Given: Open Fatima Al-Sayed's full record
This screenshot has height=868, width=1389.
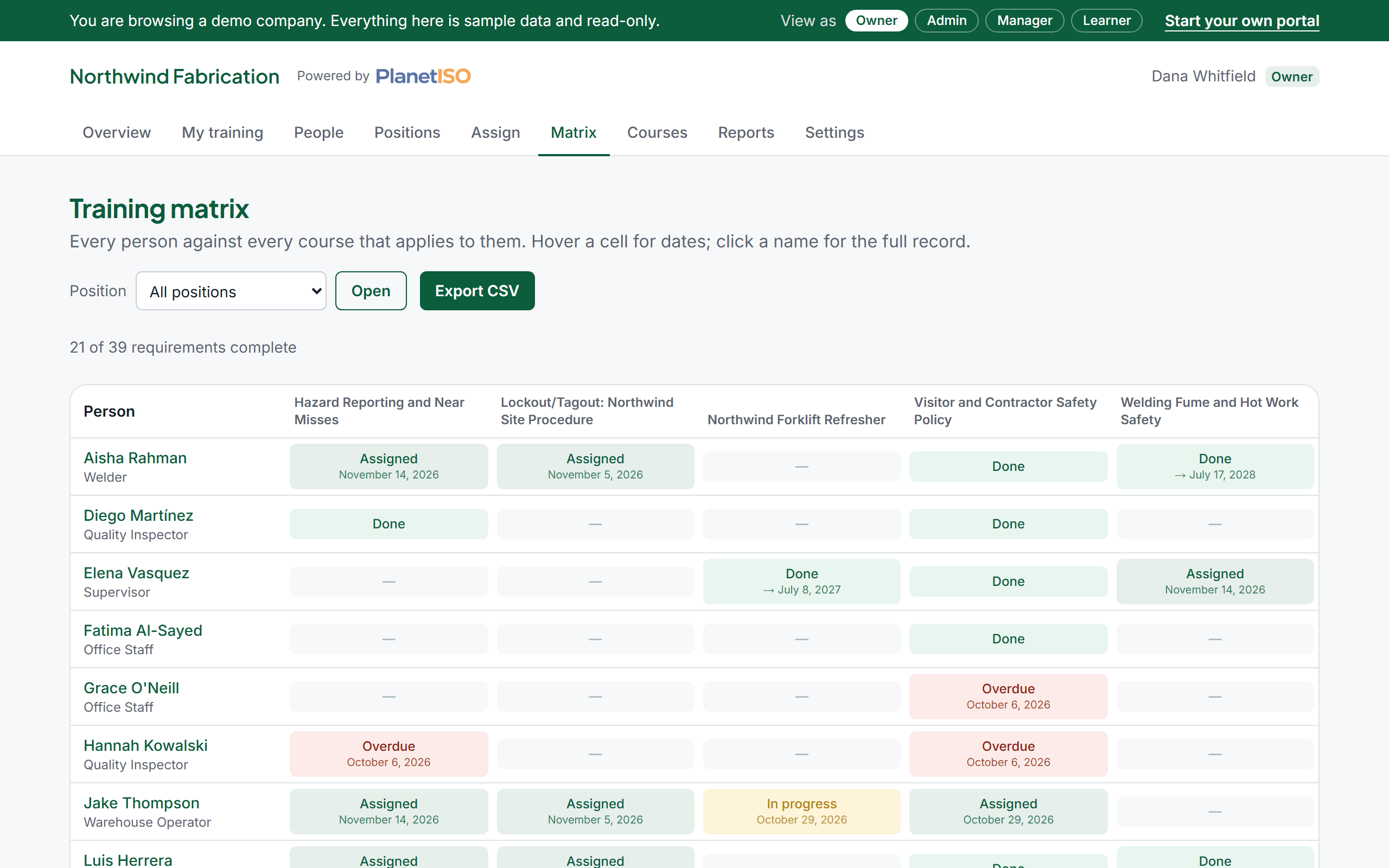Looking at the screenshot, I should (x=143, y=630).
